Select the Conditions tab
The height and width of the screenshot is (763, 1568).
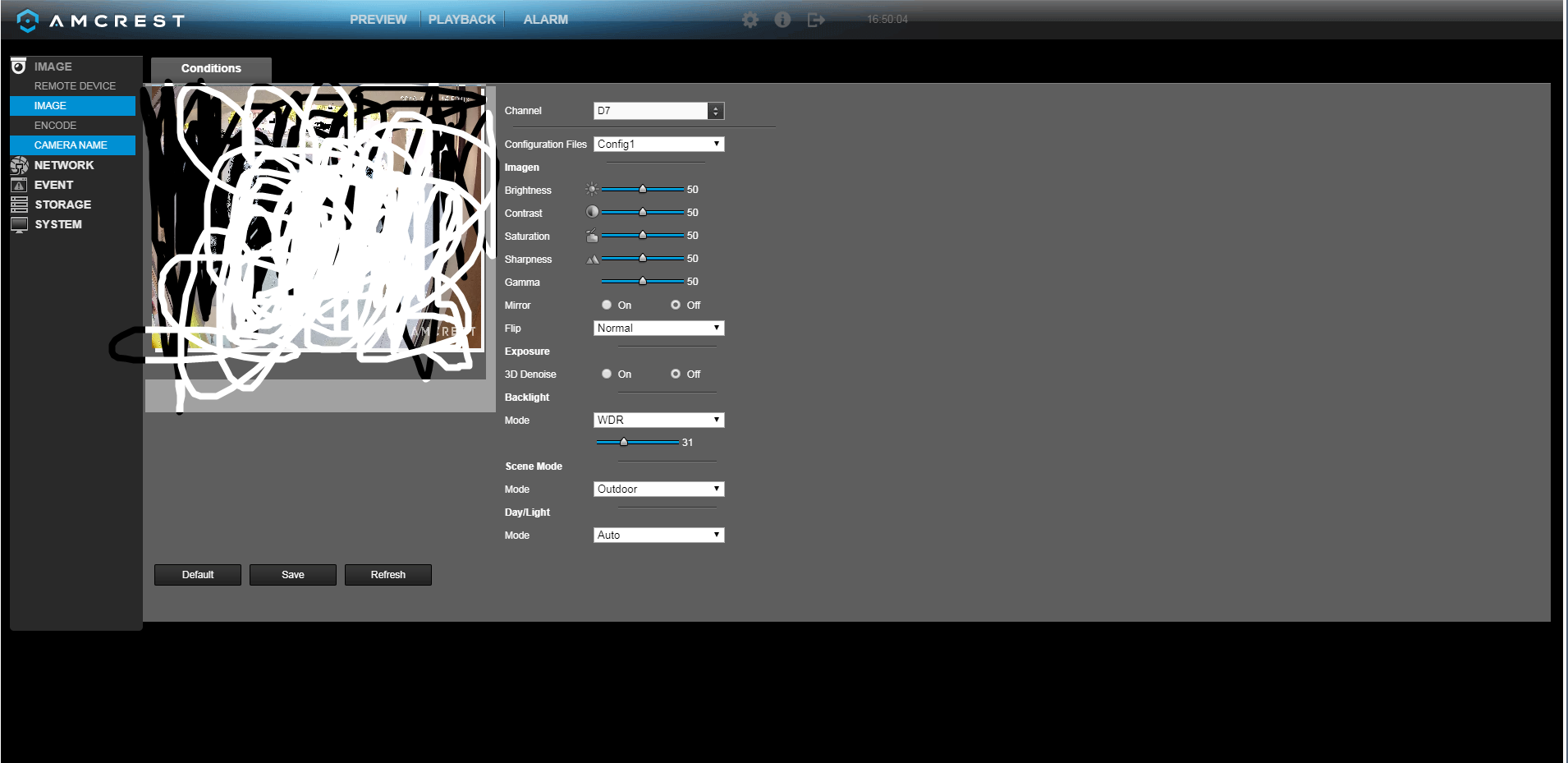point(211,69)
